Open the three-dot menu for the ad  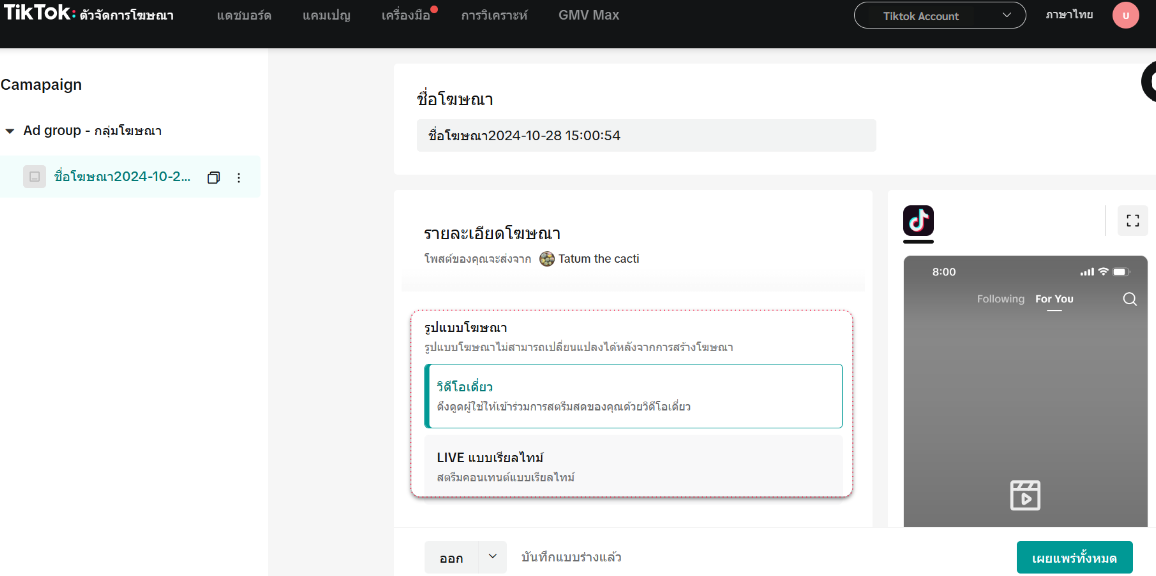238,177
